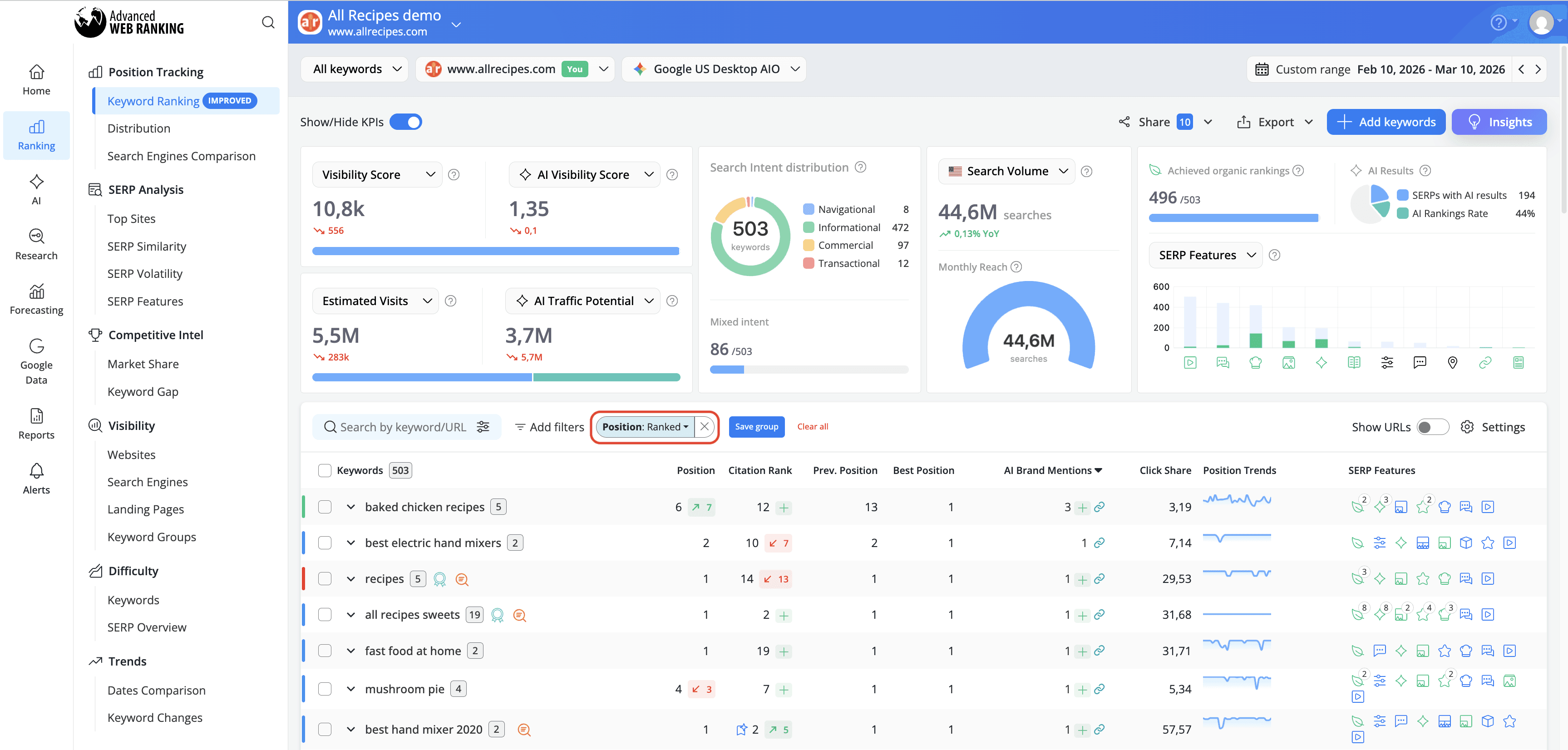Viewport: 1568px width, 750px height.
Task: Open the search magnifier next to the logo
Action: (x=268, y=22)
